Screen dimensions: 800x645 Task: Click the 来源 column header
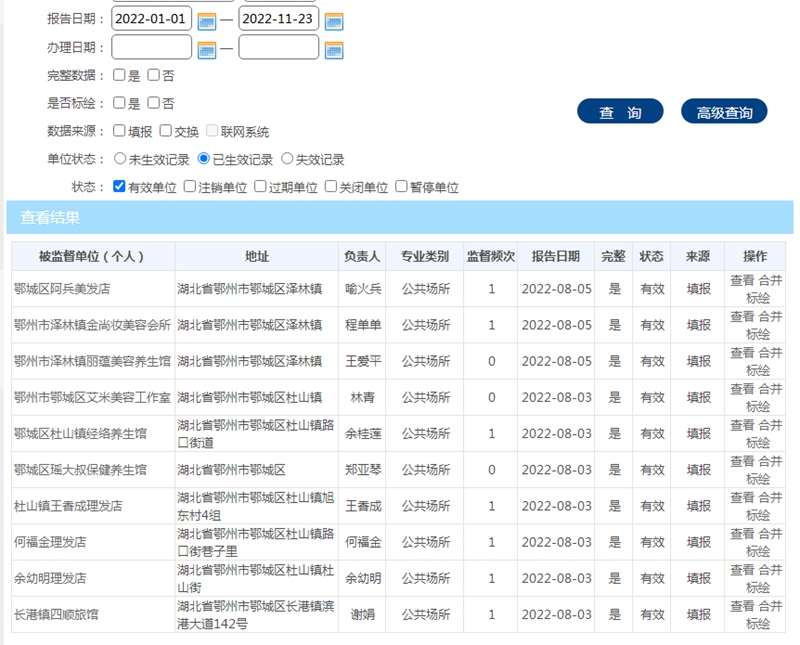pyautogui.click(x=698, y=256)
